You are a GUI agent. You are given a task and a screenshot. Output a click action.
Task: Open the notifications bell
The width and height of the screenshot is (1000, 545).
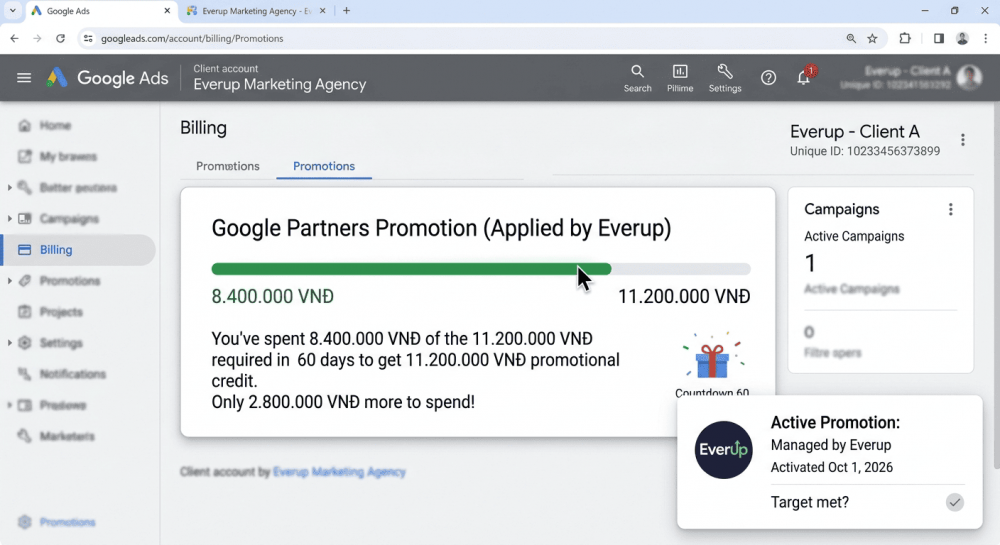coord(804,77)
